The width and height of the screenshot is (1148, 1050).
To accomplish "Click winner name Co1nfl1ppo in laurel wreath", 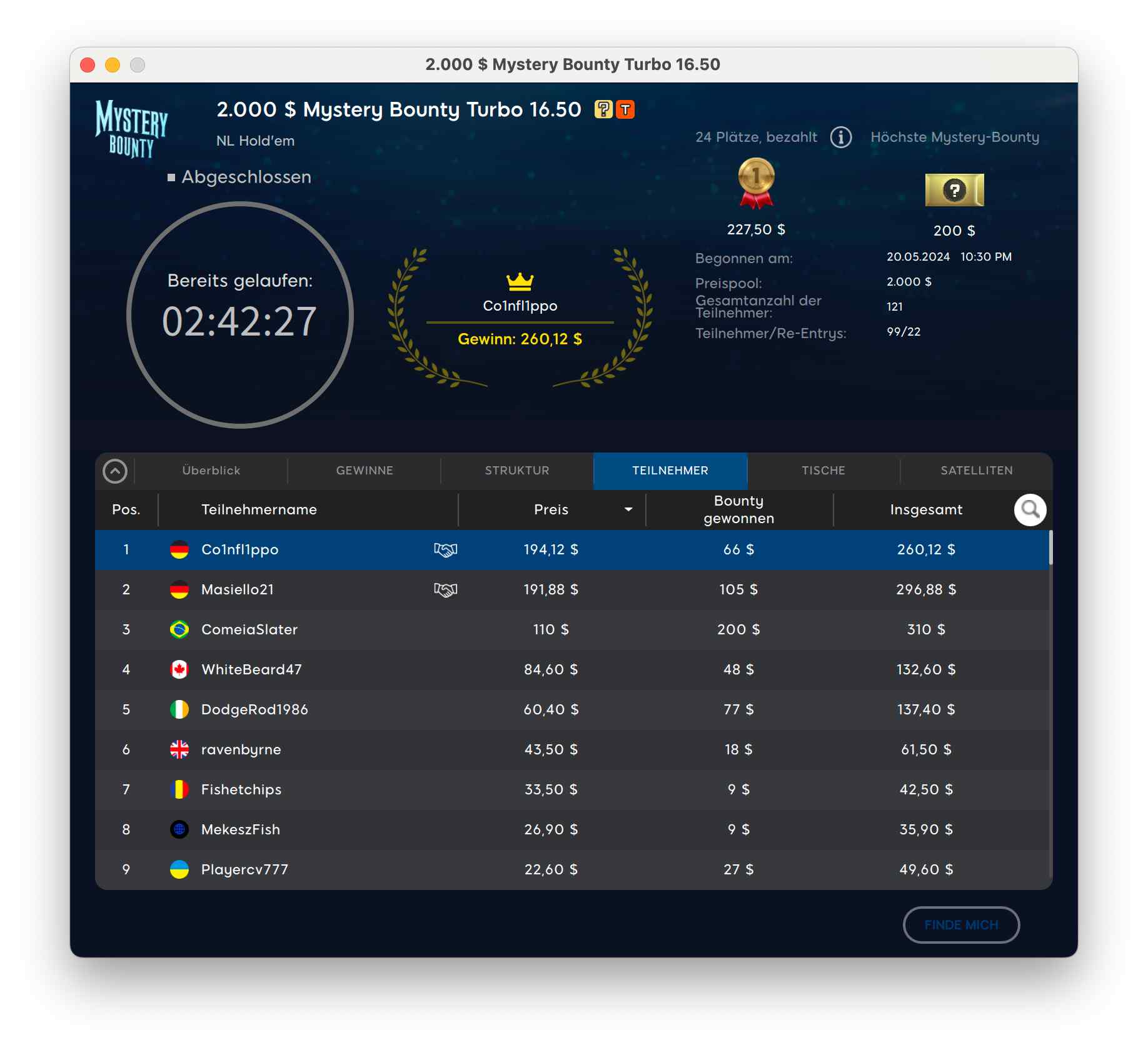I will pyautogui.click(x=520, y=306).
